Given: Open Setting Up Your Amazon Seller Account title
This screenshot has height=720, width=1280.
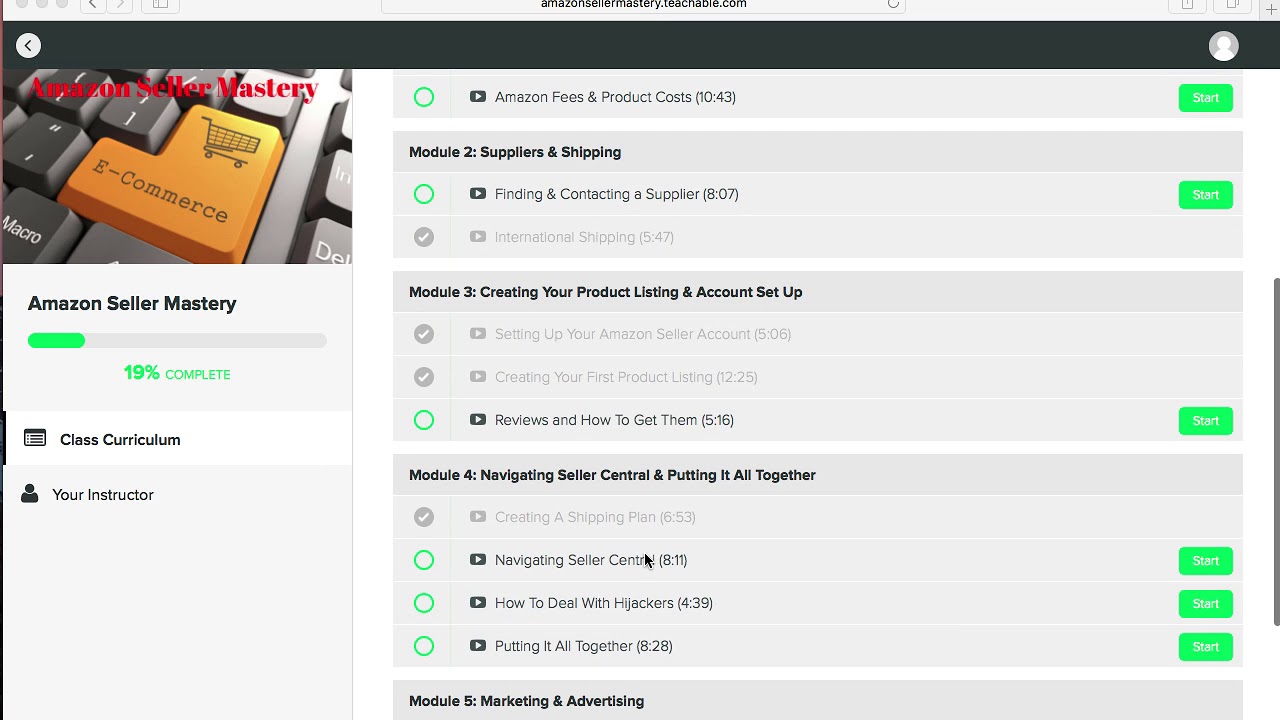Looking at the screenshot, I should click(x=643, y=334).
